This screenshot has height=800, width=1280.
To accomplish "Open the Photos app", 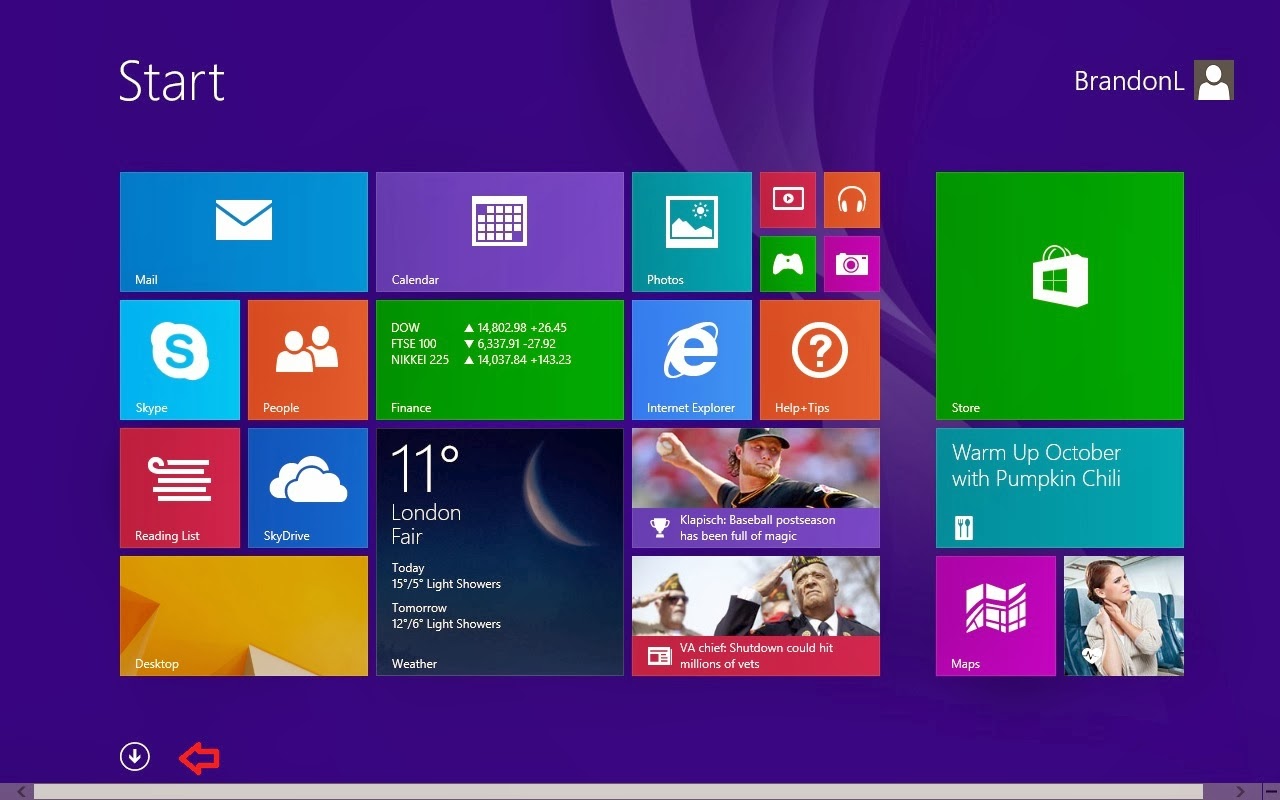I will (691, 231).
